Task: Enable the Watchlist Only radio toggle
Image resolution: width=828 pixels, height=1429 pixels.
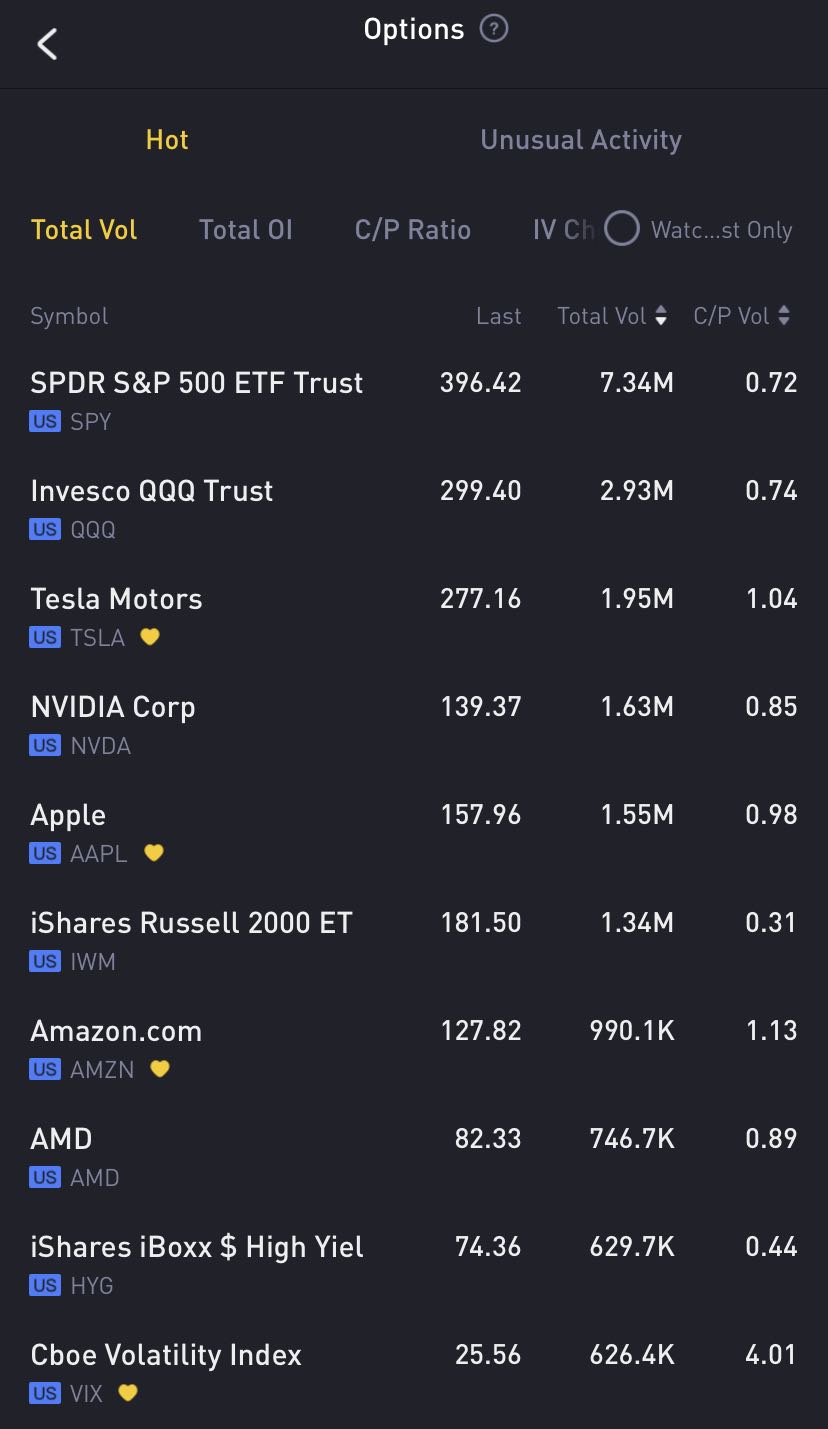Action: pyautogui.click(x=621, y=229)
